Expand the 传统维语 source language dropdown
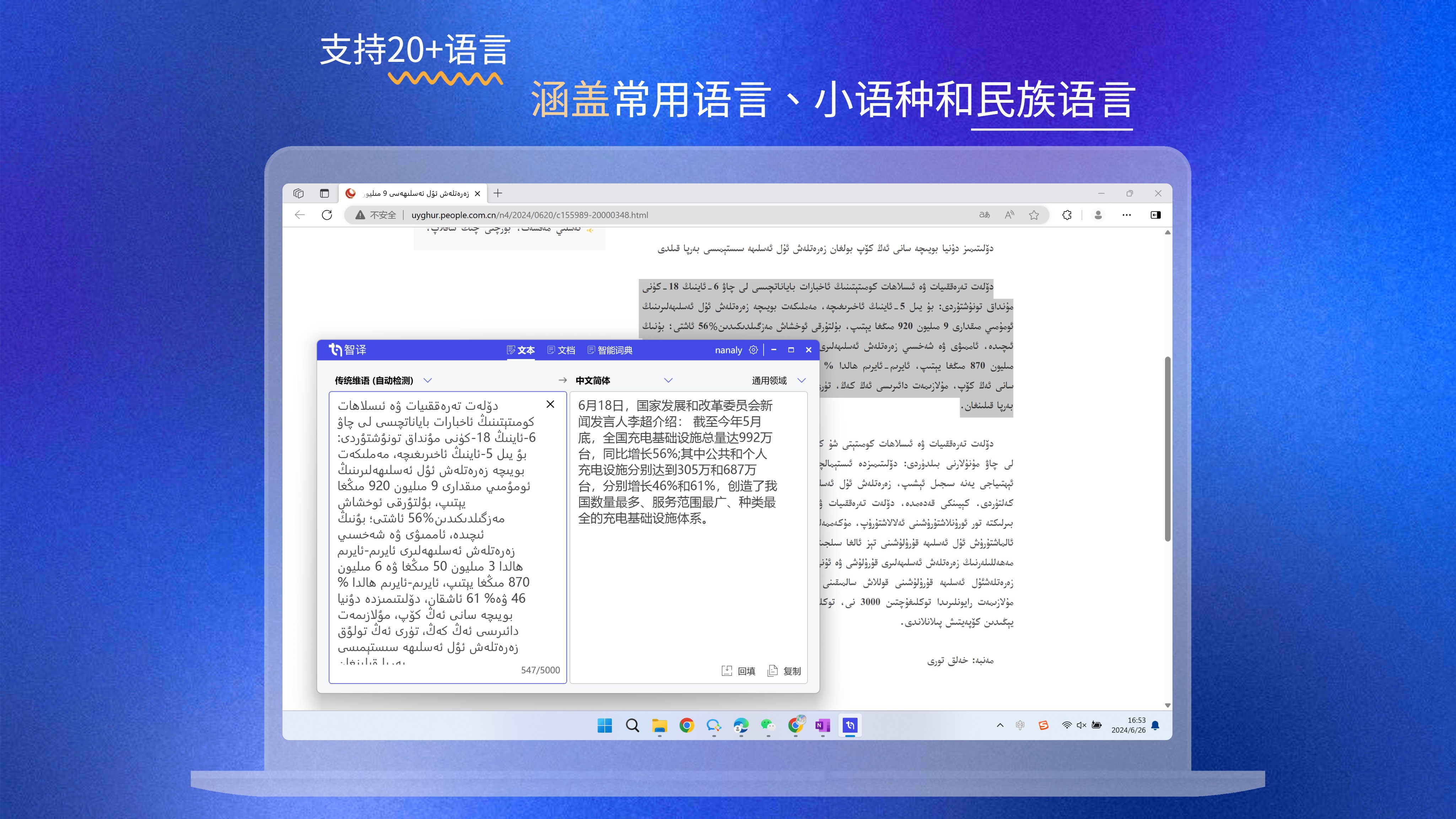 click(x=428, y=381)
